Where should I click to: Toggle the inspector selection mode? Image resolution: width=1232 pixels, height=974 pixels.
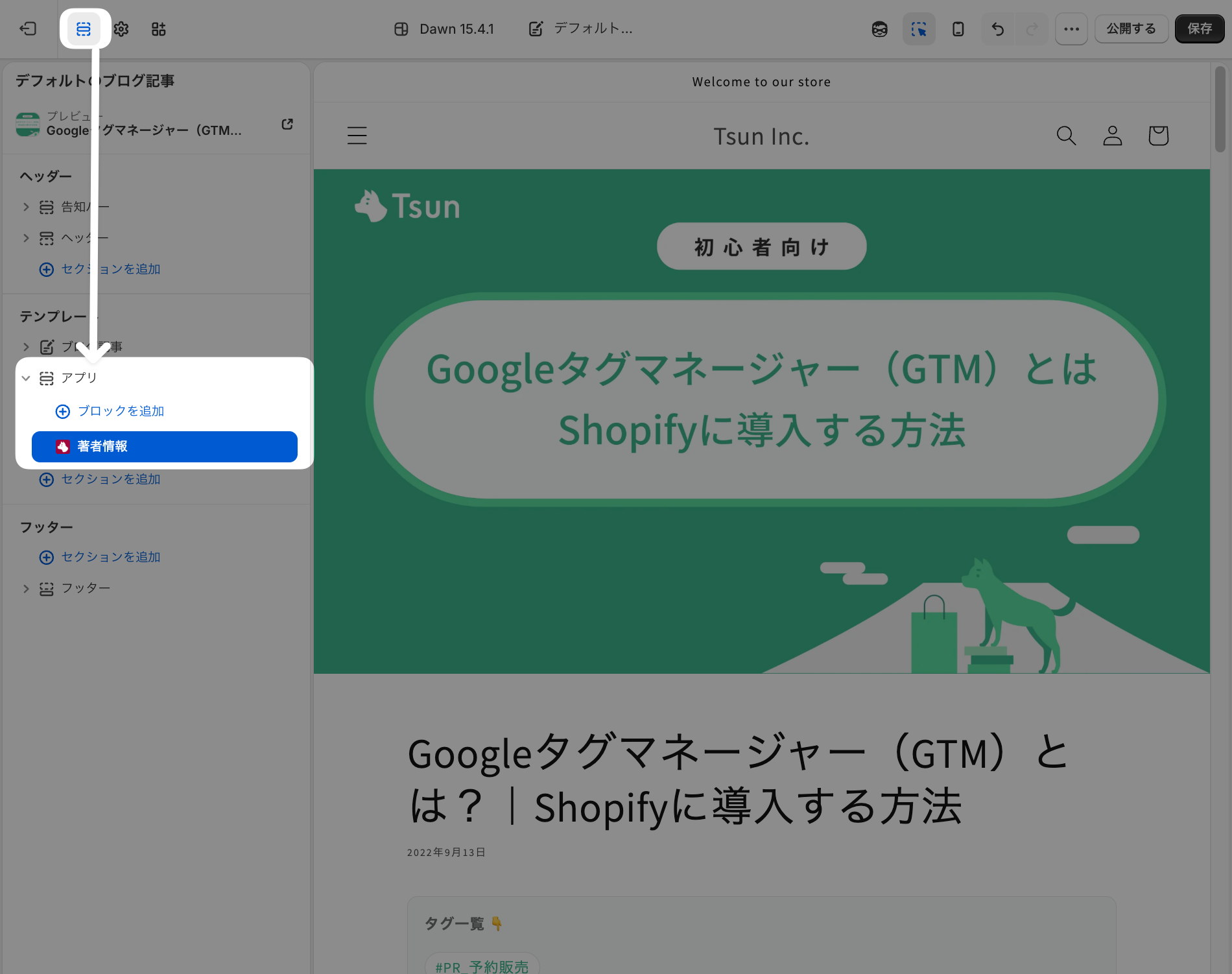[x=919, y=29]
